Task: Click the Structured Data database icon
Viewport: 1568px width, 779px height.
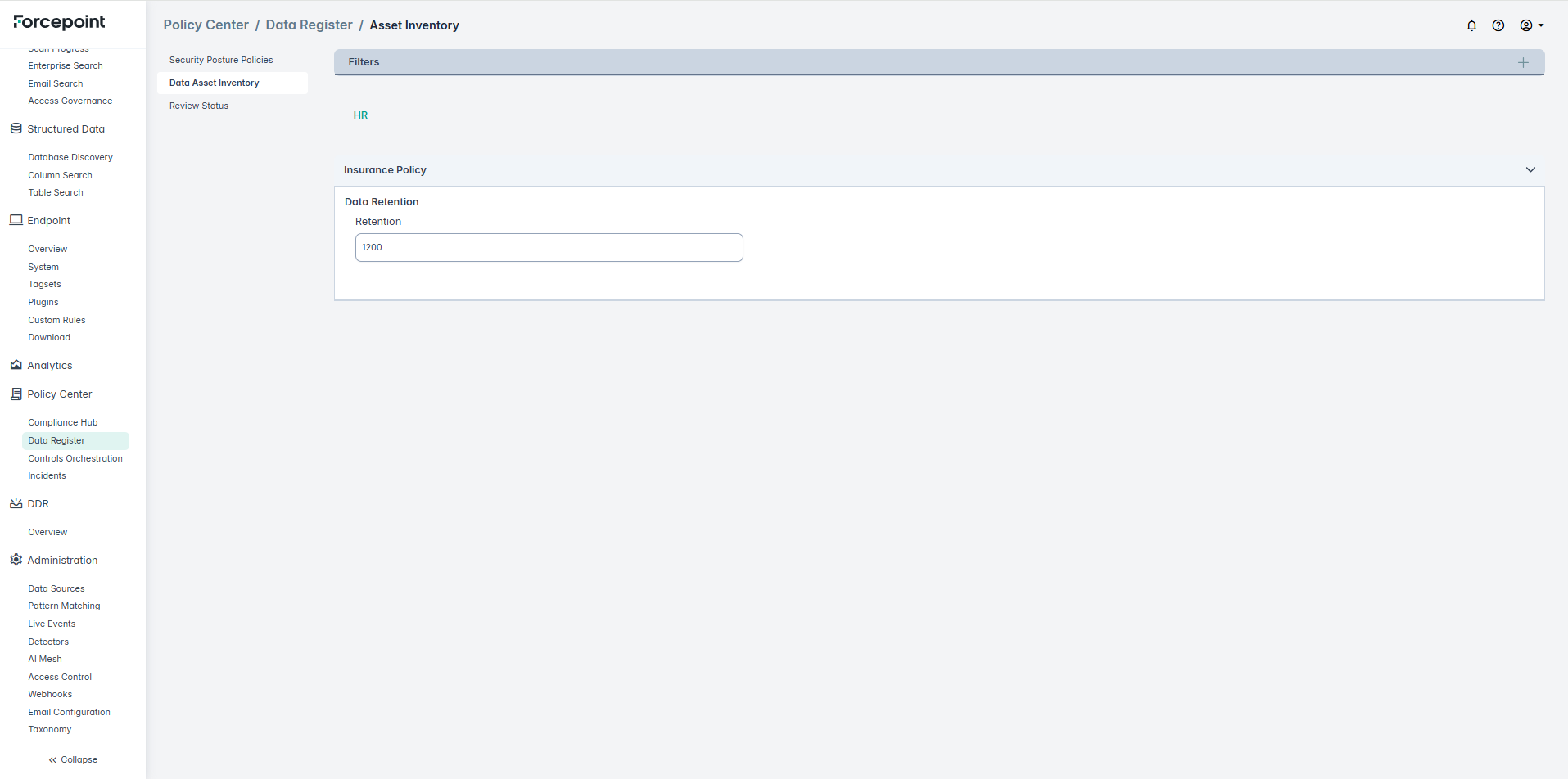Action: [x=16, y=128]
